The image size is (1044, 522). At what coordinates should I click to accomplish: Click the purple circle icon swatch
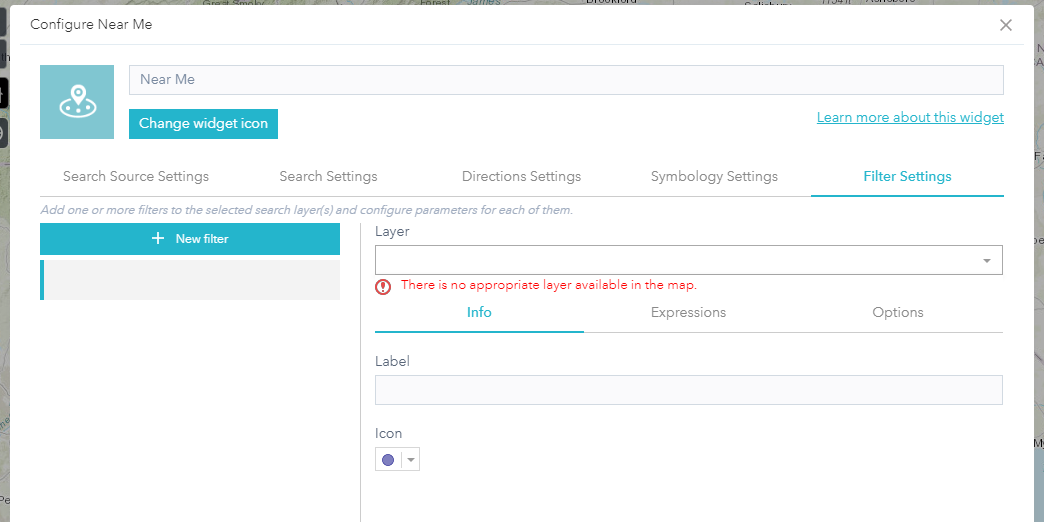coord(388,460)
